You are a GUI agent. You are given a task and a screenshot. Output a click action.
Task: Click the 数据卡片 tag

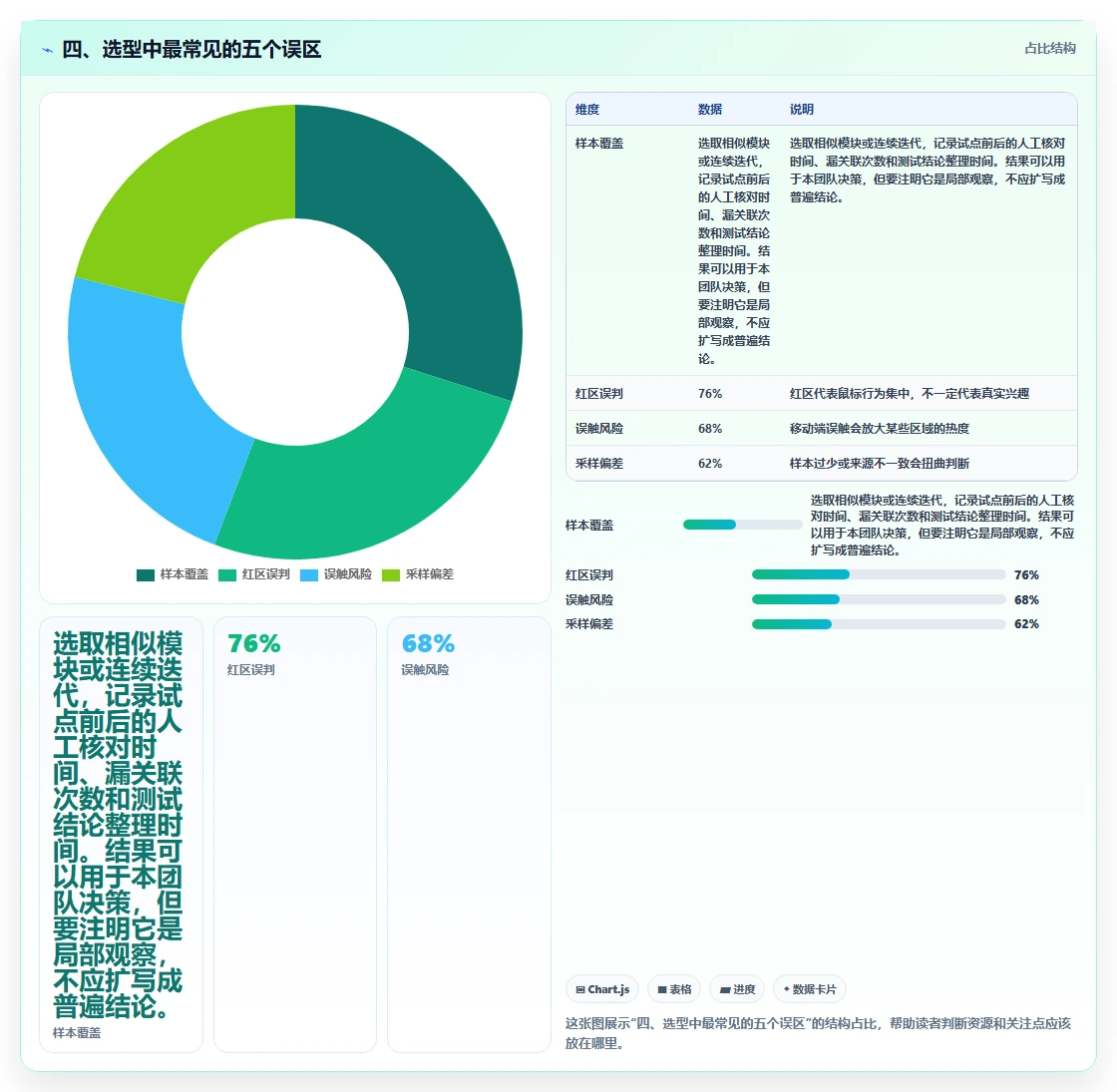(809, 989)
